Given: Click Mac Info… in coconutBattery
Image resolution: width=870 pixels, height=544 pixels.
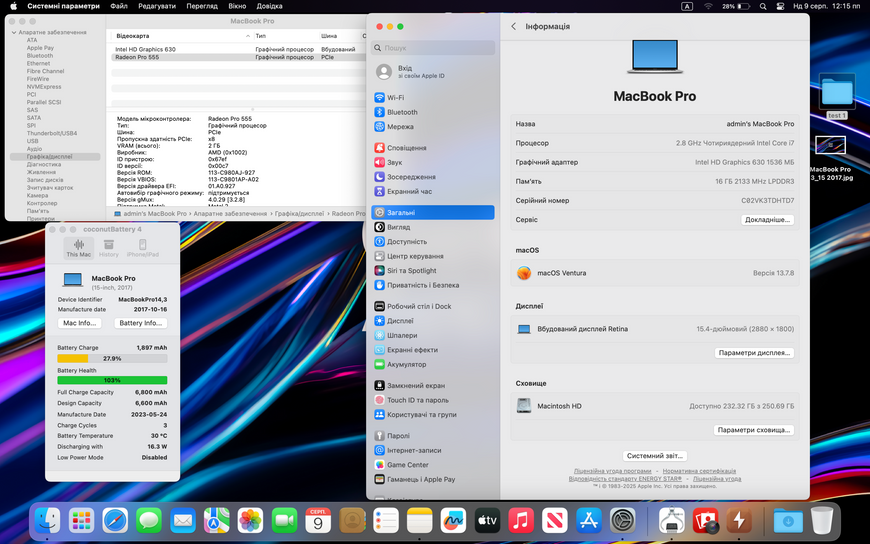Looking at the screenshot, I should point(79,323).
